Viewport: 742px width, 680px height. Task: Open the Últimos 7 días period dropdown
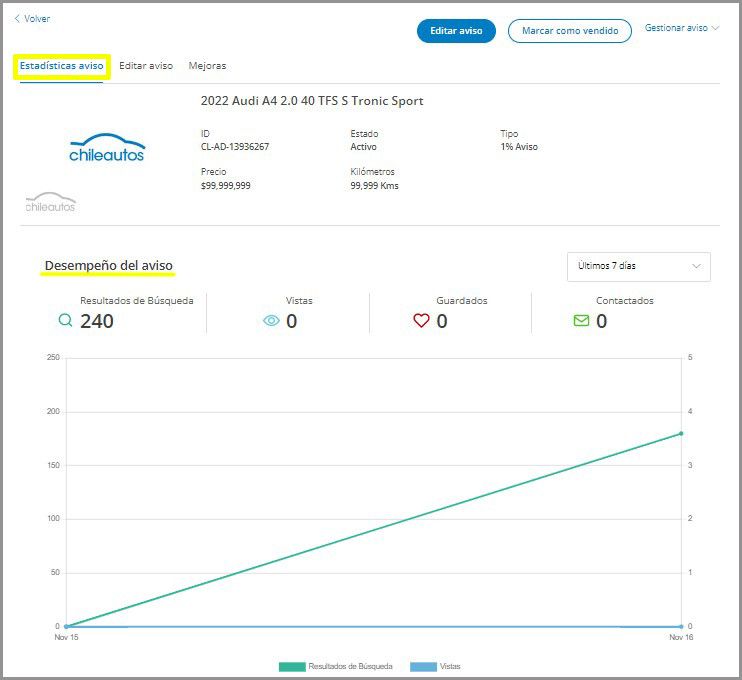(638, 266)
